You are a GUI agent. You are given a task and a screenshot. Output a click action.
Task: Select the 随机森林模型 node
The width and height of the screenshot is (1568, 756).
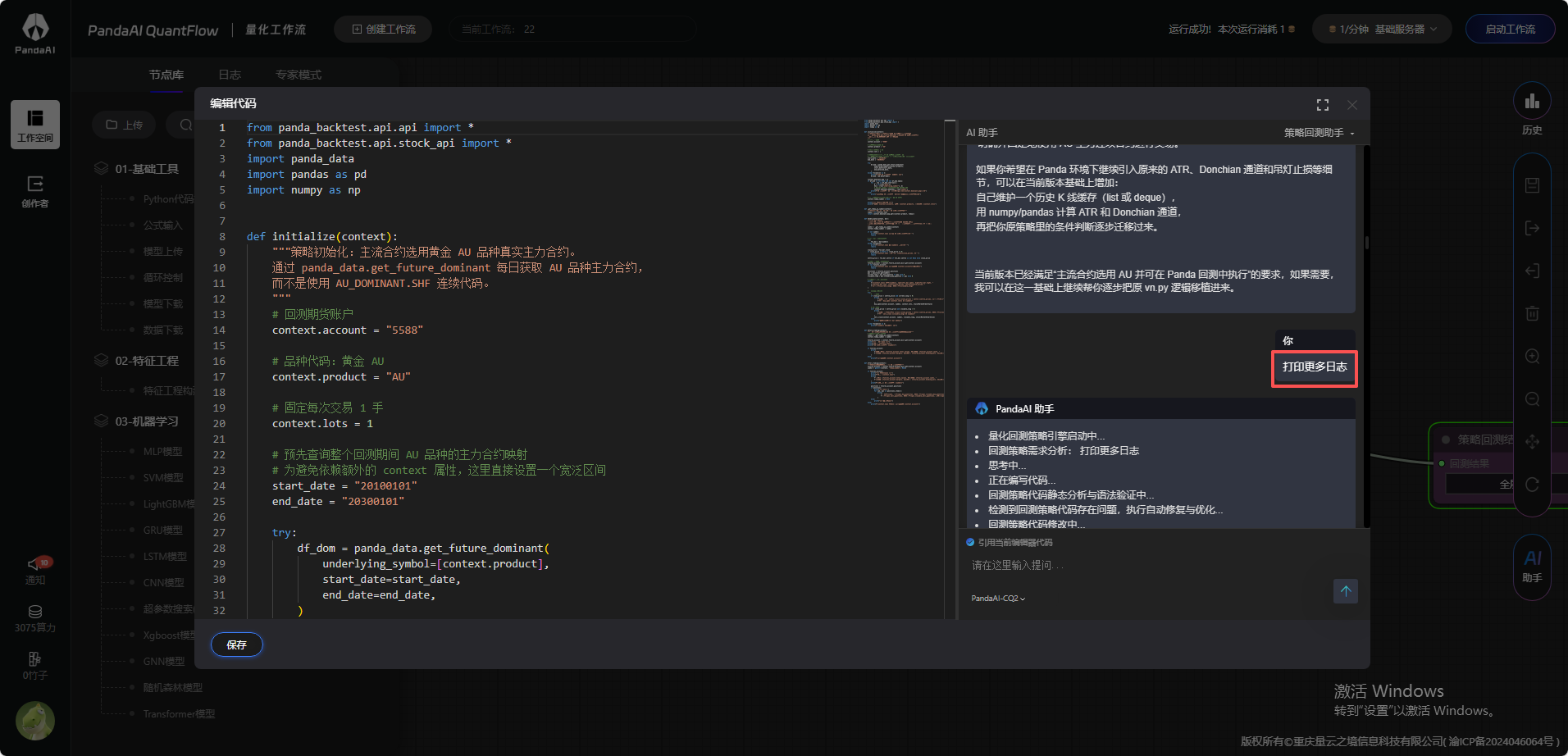(172, 687)
